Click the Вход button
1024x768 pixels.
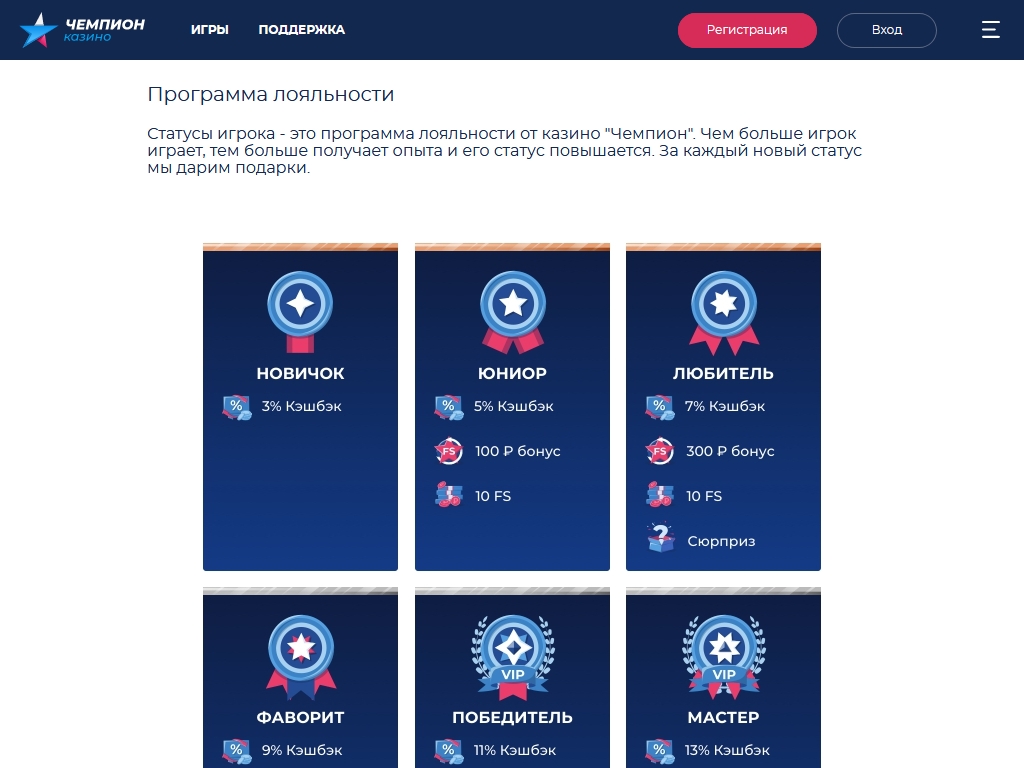click(887, 30)
